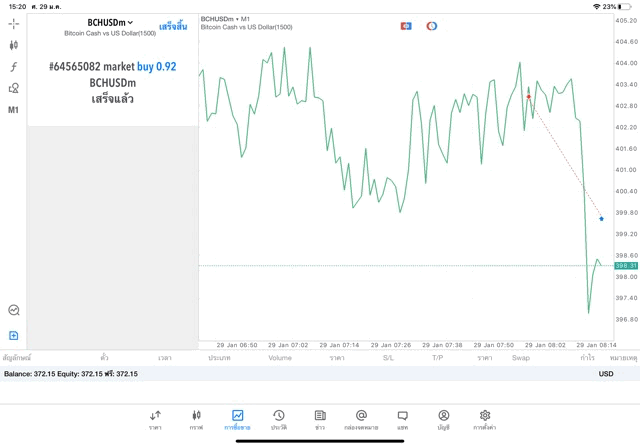Change the M1 timeframe selector
This screenshot has width=640, height=447.
[x=13, y=110]
